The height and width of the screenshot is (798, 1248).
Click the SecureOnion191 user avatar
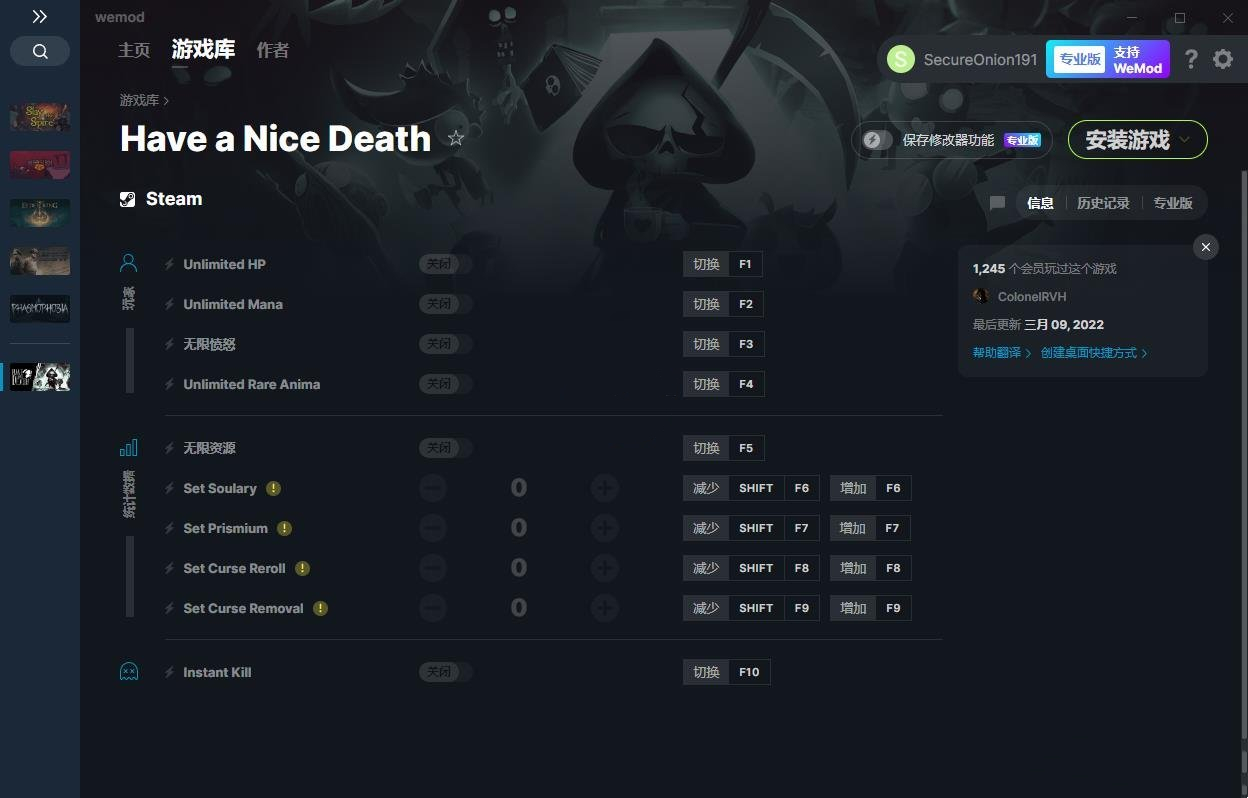[901, 59]
